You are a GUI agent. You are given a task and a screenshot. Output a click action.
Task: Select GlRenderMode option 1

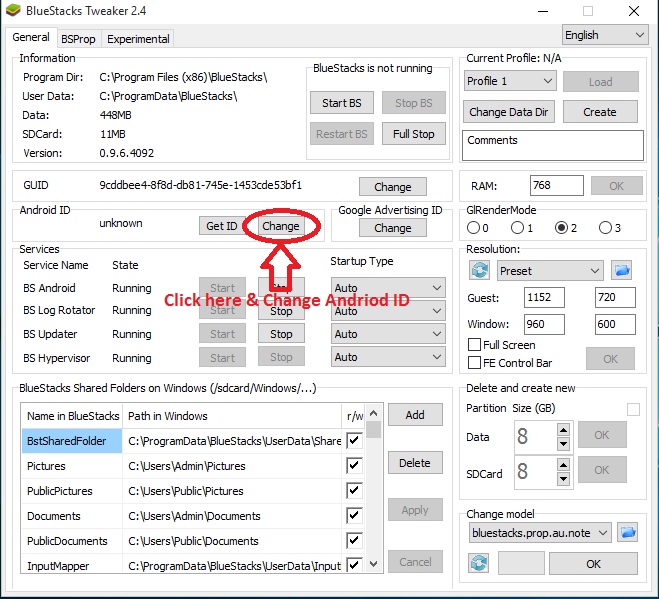(517, 228)
